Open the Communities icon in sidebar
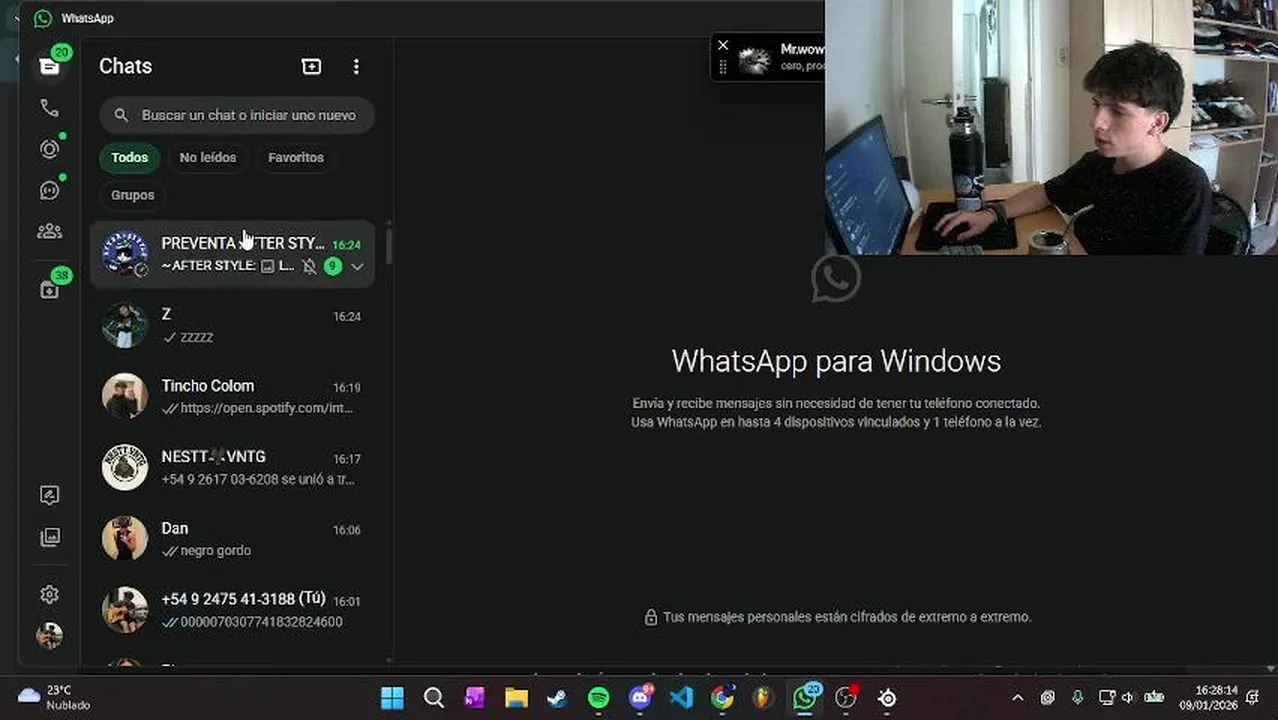 [49, 231]
